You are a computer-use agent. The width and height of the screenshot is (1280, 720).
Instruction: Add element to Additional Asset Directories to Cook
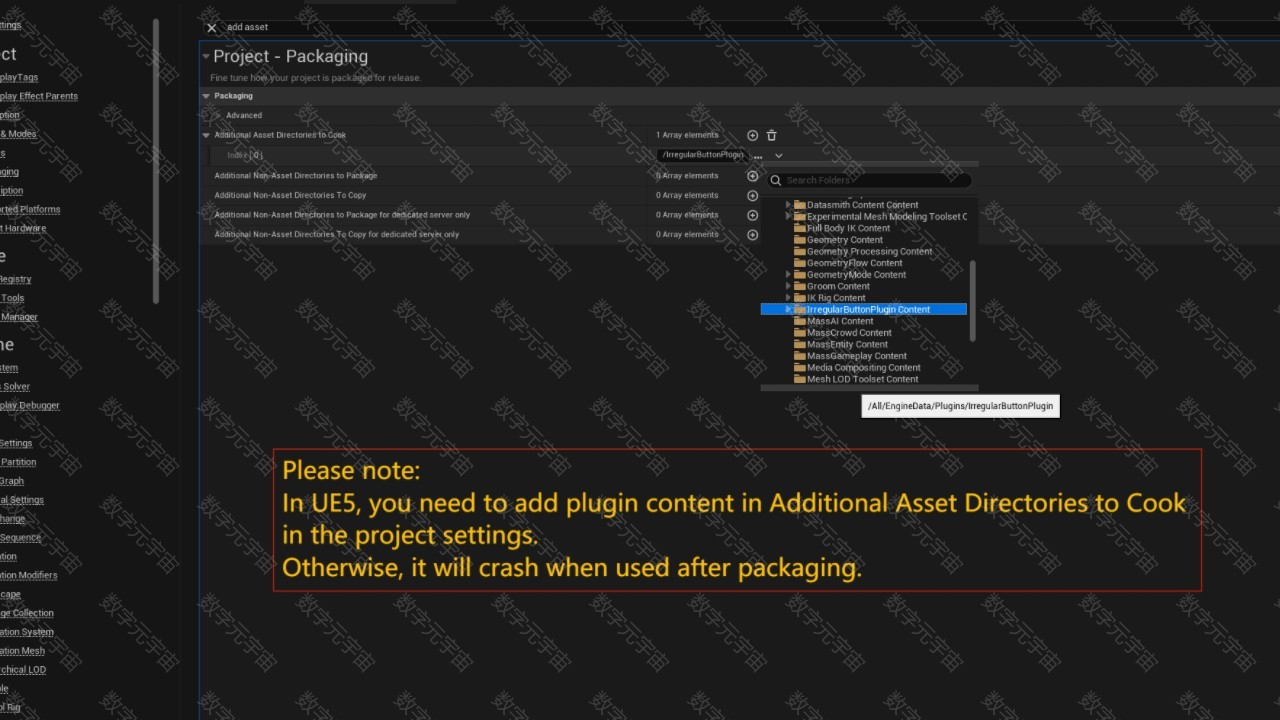point(753,135)
